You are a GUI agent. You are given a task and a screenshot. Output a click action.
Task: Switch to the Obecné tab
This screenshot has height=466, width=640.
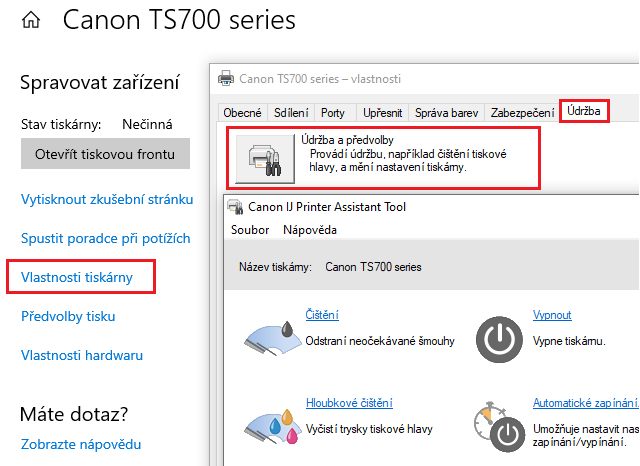click(242, 113)
